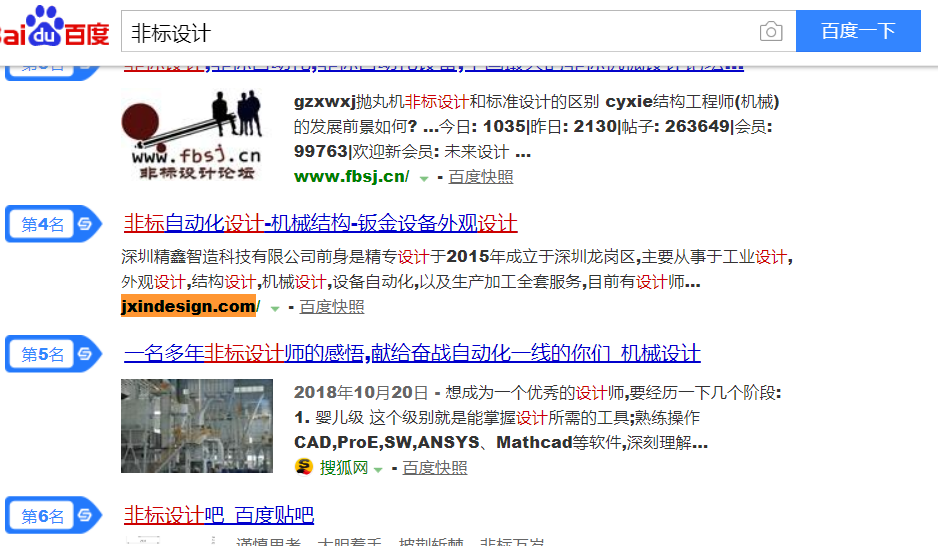Image resolution: width=938 pixels, height=546 pixels.
Task: Click the swirl icon in 第4名 badge
Action: click(x=84, y=224)
